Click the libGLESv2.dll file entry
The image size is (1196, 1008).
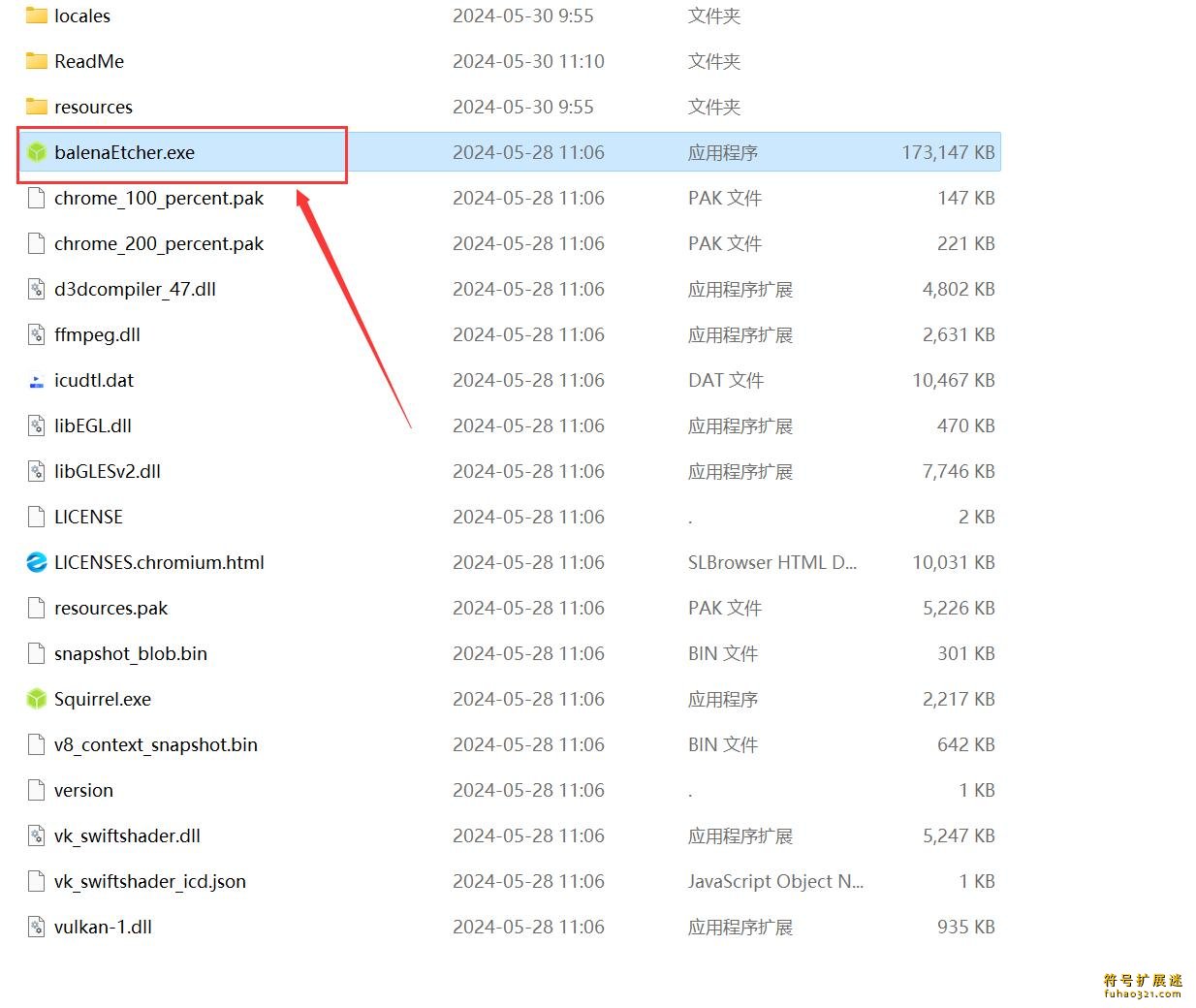pyautogui.click(x=108, y=471)
